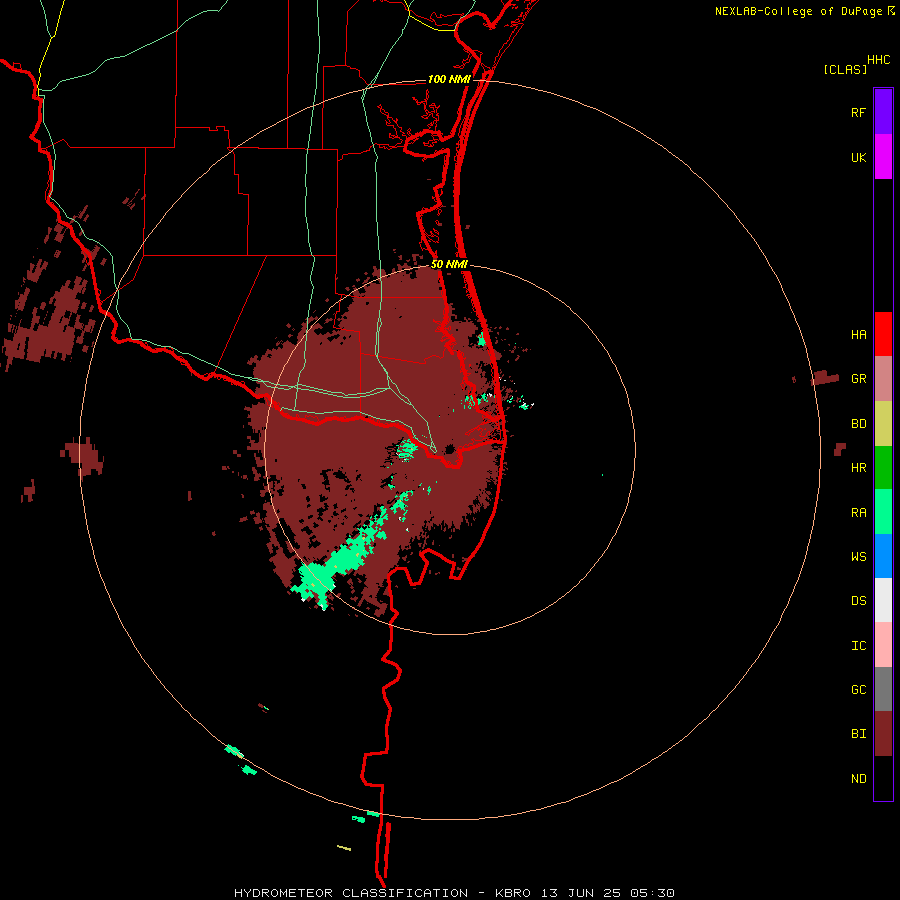Click the IC legend label
900x900 pixels.
click(859, 646)
